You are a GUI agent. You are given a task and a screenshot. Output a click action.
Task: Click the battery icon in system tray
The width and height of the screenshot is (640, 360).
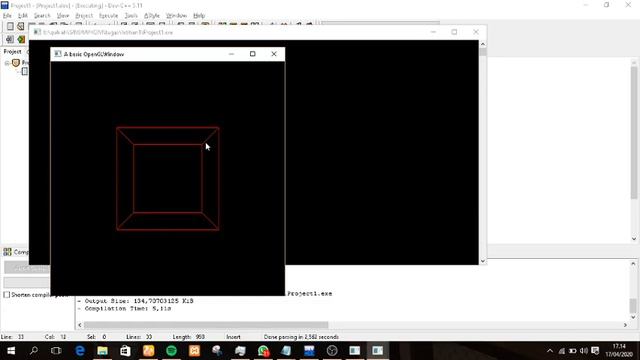click(573, 351)
